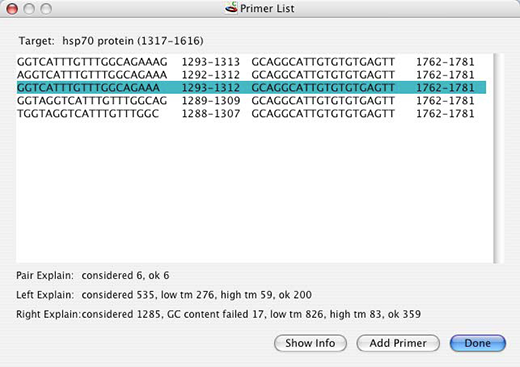Select primer row AGGTCATTTGTTTGGCAGAAA

(251, 75)
